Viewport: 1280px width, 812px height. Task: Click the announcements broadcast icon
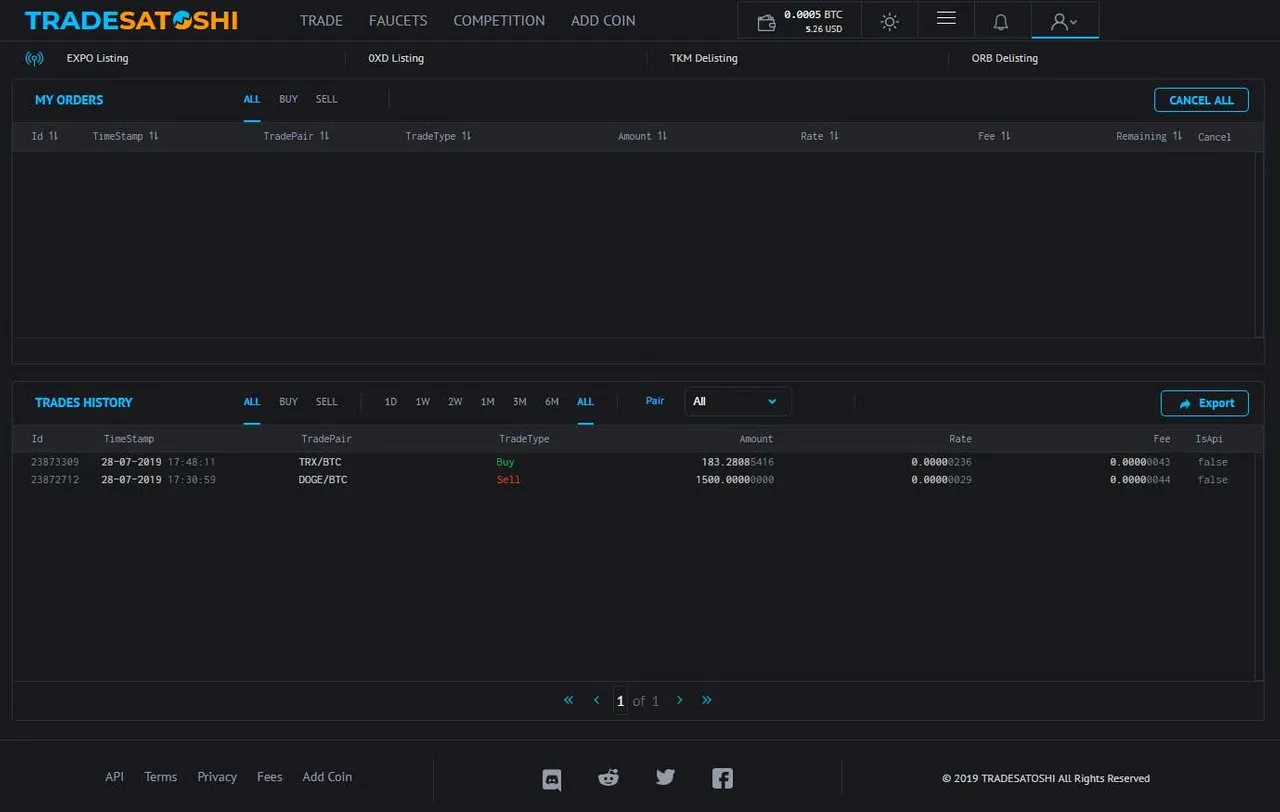pyautogui.click(x=34, y=58)
